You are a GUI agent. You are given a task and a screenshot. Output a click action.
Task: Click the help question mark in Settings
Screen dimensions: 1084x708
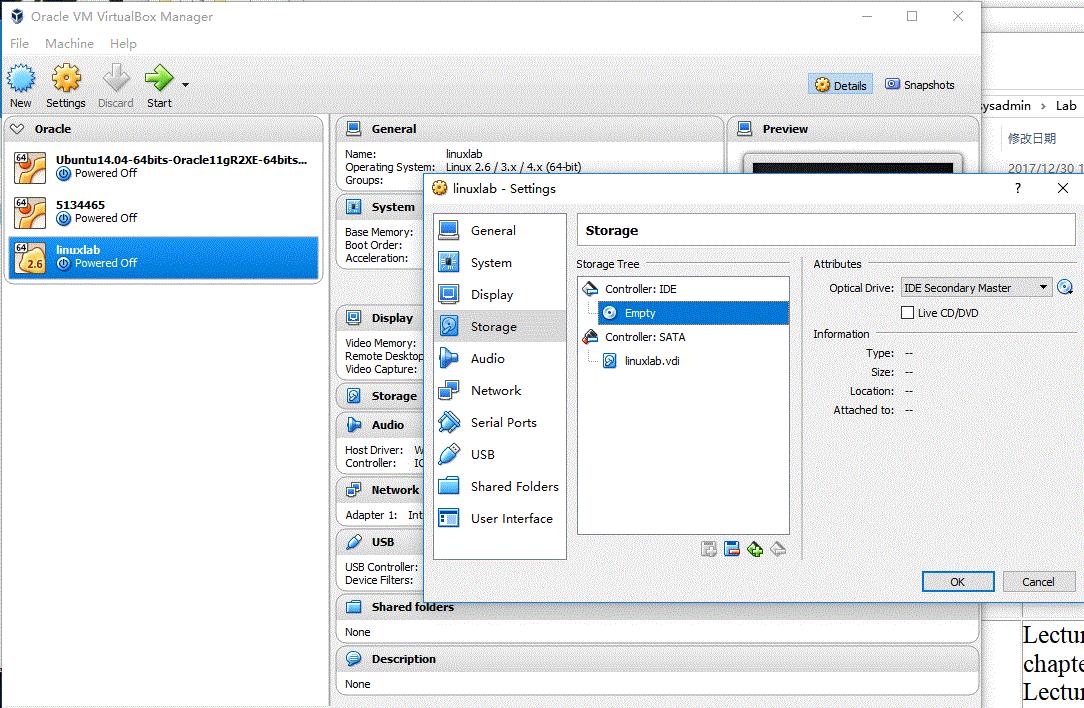pyautogui.click(x=1018, y=188)
